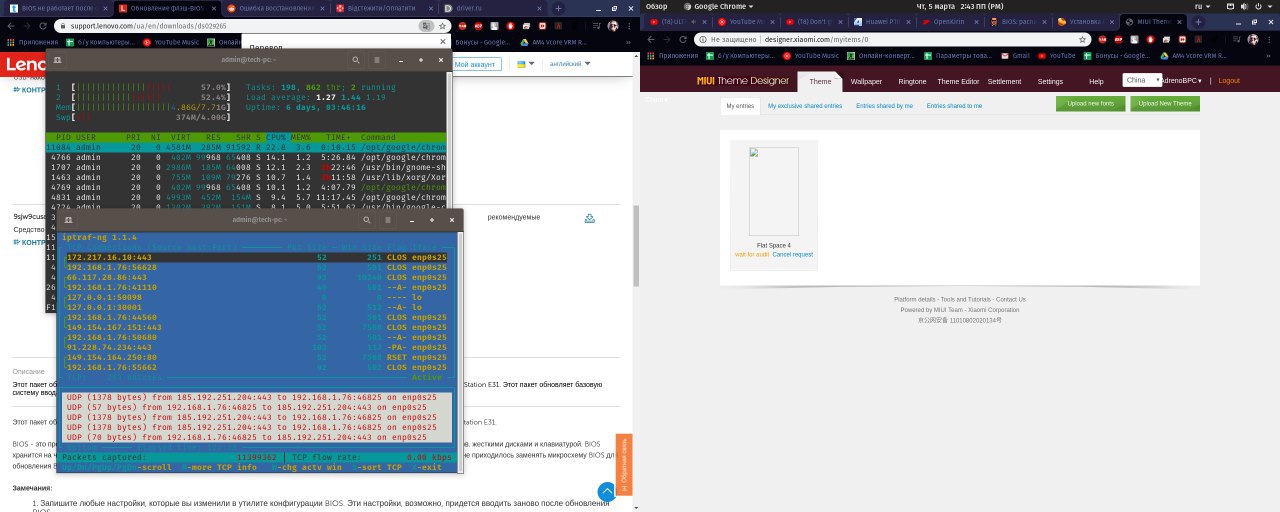Image resolution: width=1280 pixels, height=512 pixels.
Task: Open Entries shared to me
Action: click(x=954, y=105)
